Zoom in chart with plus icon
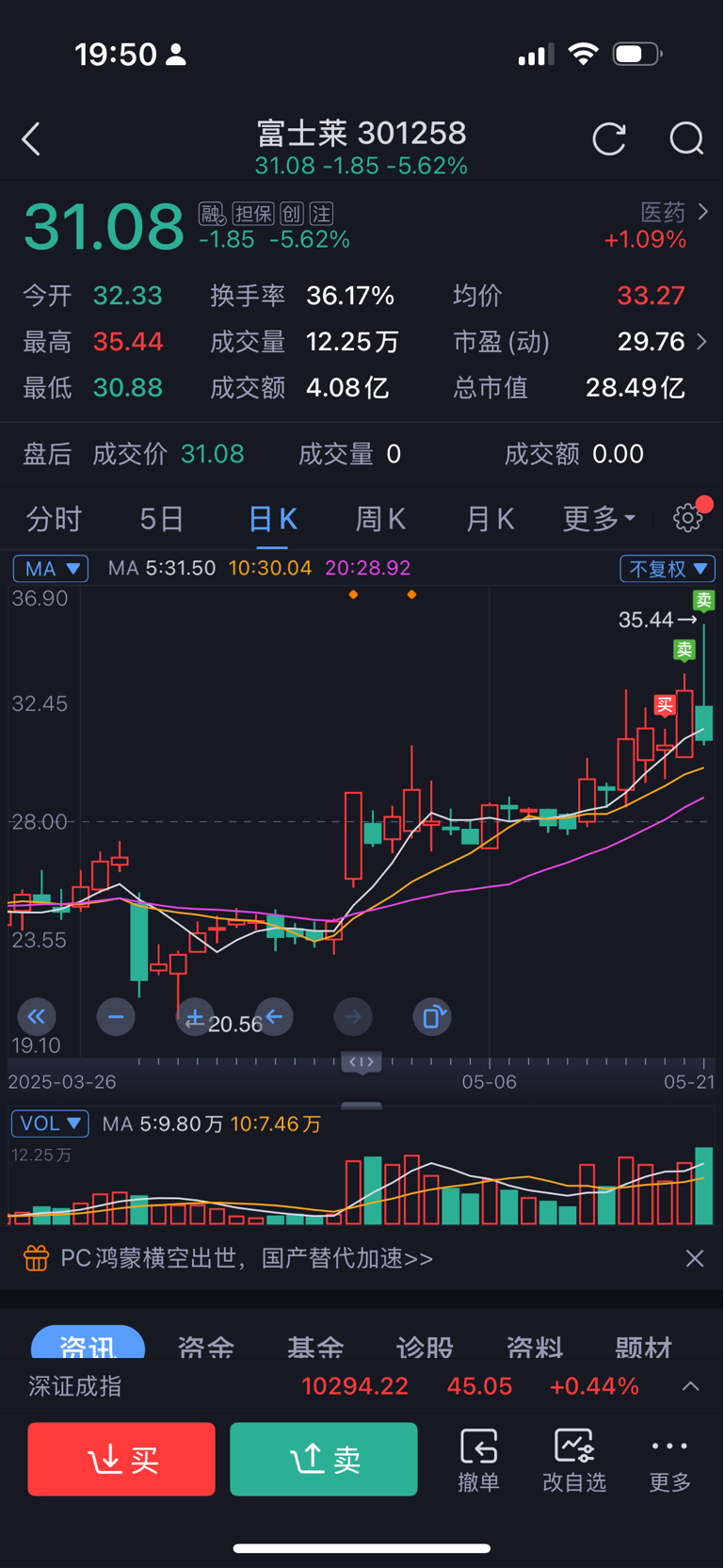 [x=195, y=1017]
